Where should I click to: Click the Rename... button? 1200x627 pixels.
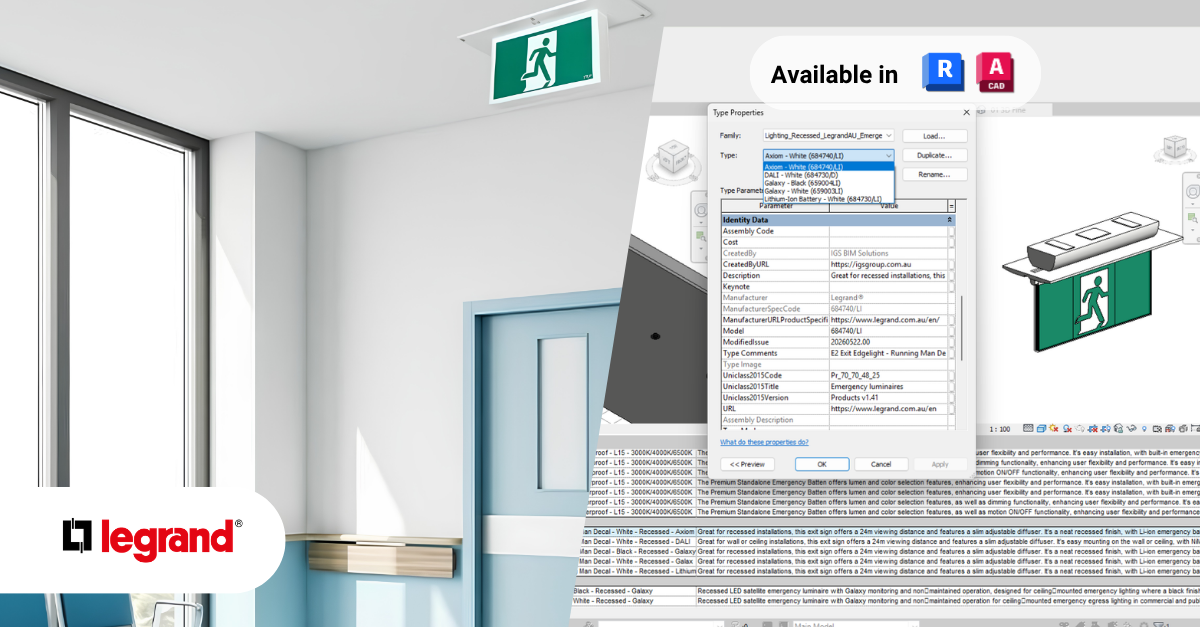coord(935,174)
